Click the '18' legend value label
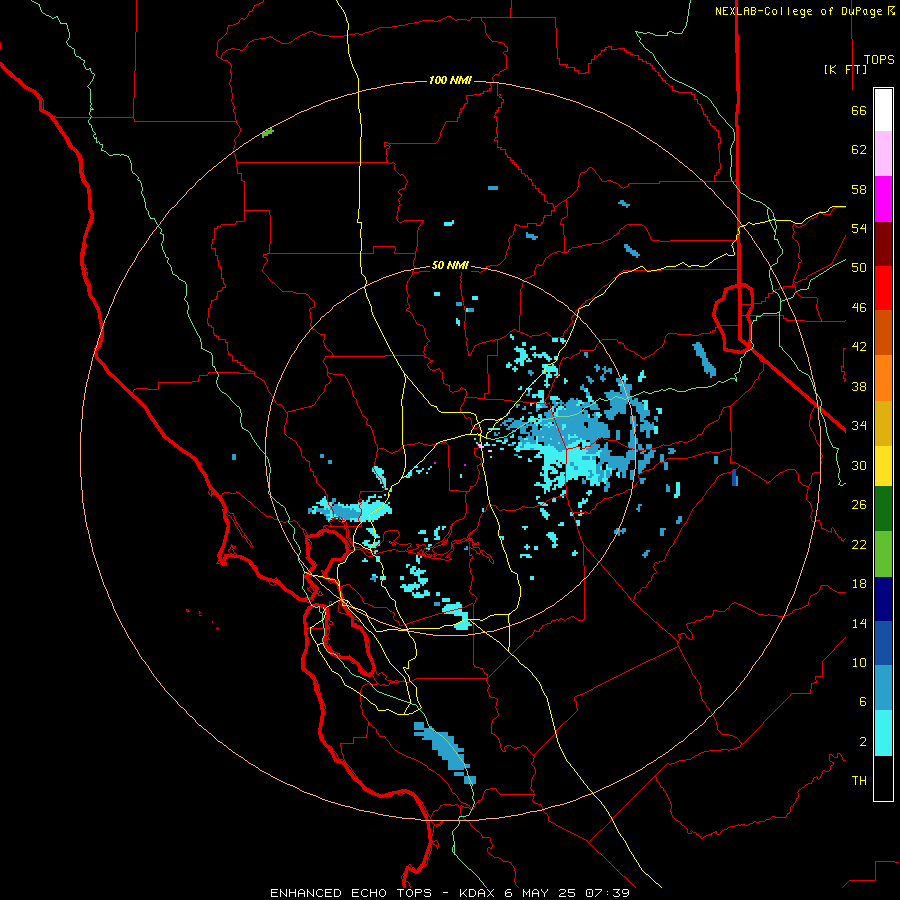This screenshot has width=900, height=900. point(859,584)
